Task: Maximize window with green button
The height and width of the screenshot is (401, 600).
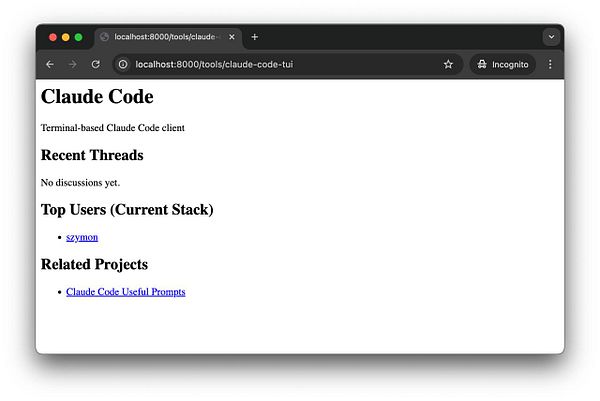Action: [x=78, y=37]
